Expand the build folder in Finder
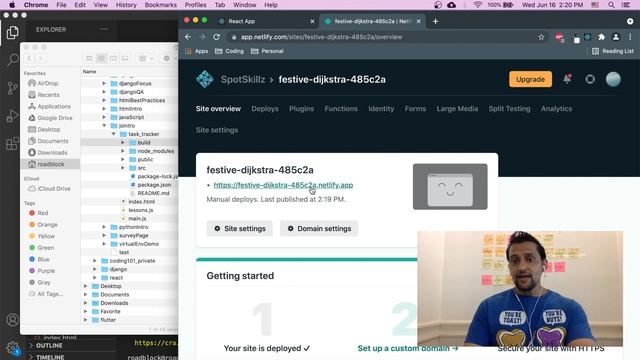Viewport: 640px width, 360px height. 122,142
